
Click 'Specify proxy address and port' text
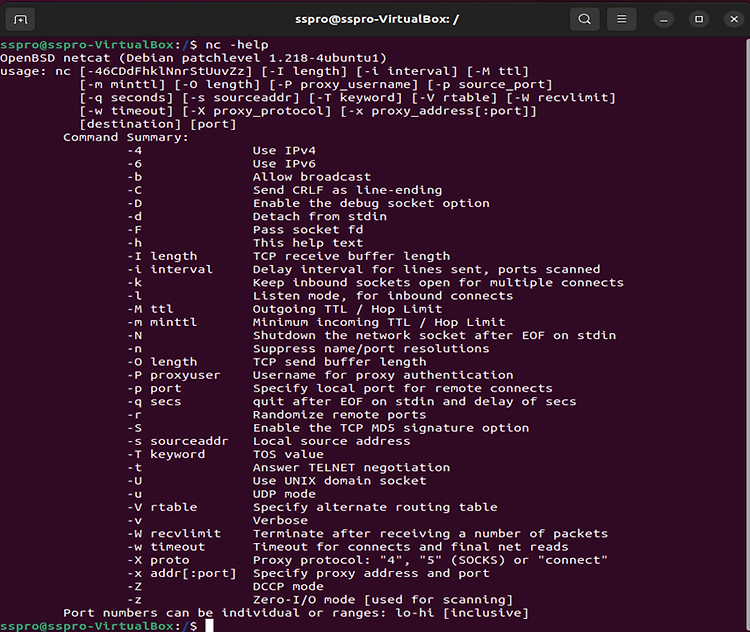coord(371,573)
